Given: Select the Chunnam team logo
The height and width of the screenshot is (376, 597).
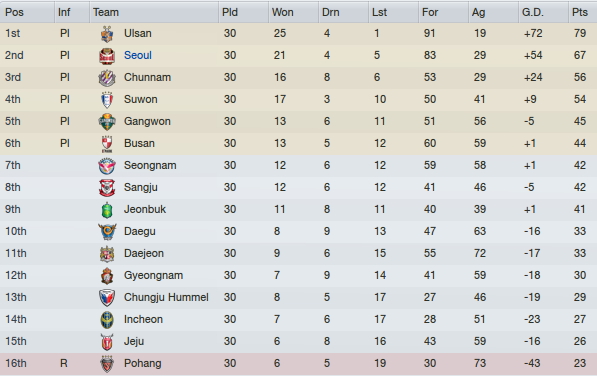Looking at the screenshot, I should 107,78.
